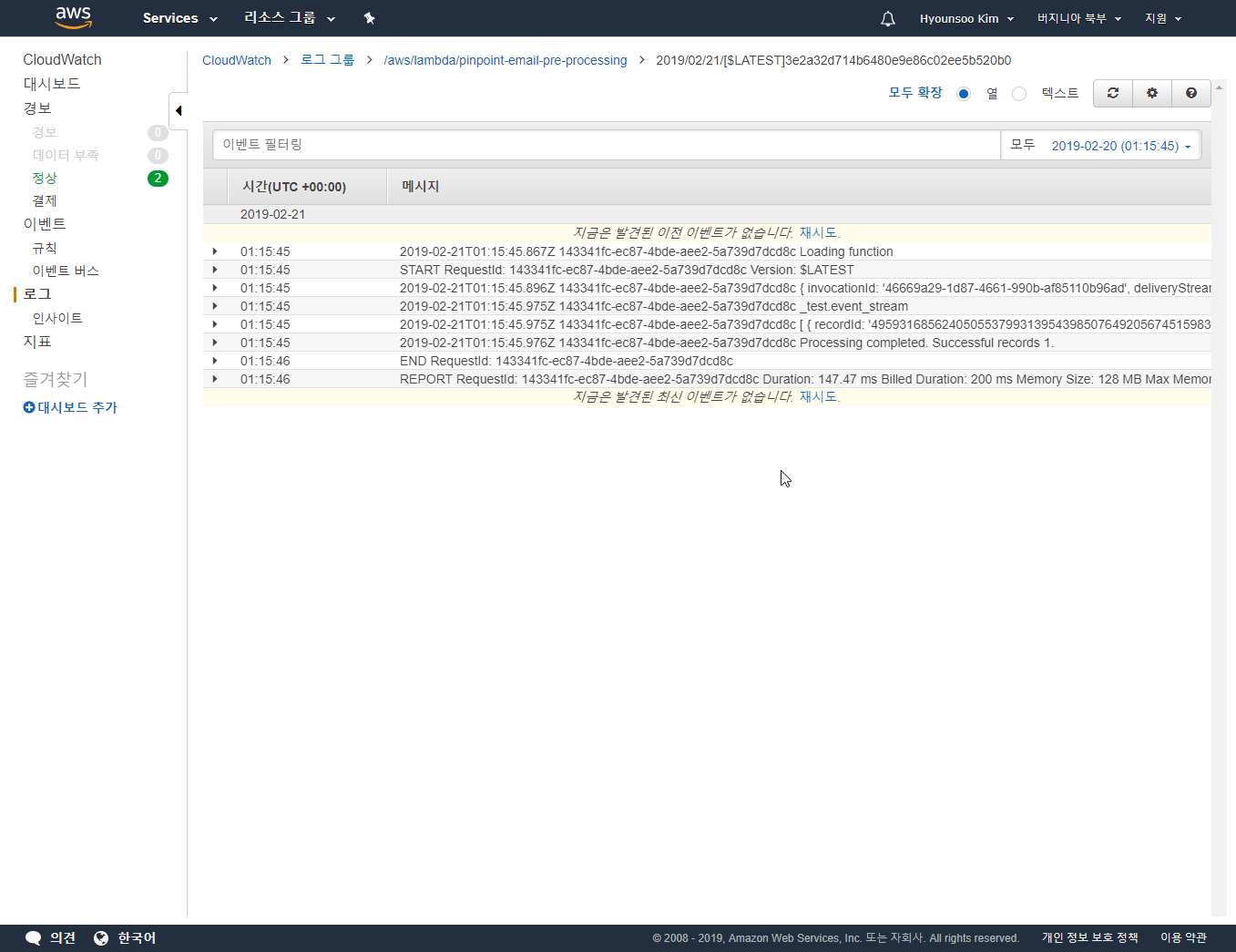Click the AWS logo home icon
Image resolution: width=1236 pixels, height=952 pixels.
click(73, 17)
